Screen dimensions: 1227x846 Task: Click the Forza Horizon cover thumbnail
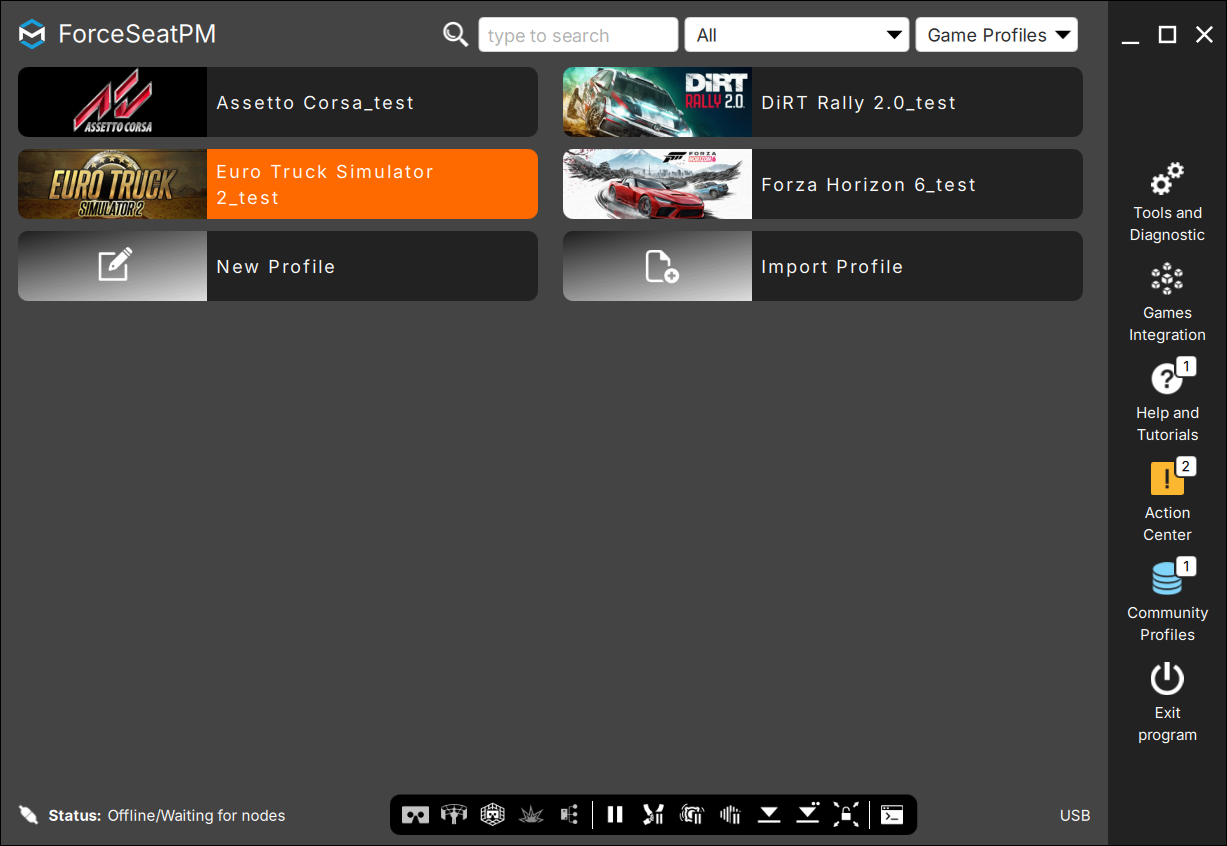[657, 184]
